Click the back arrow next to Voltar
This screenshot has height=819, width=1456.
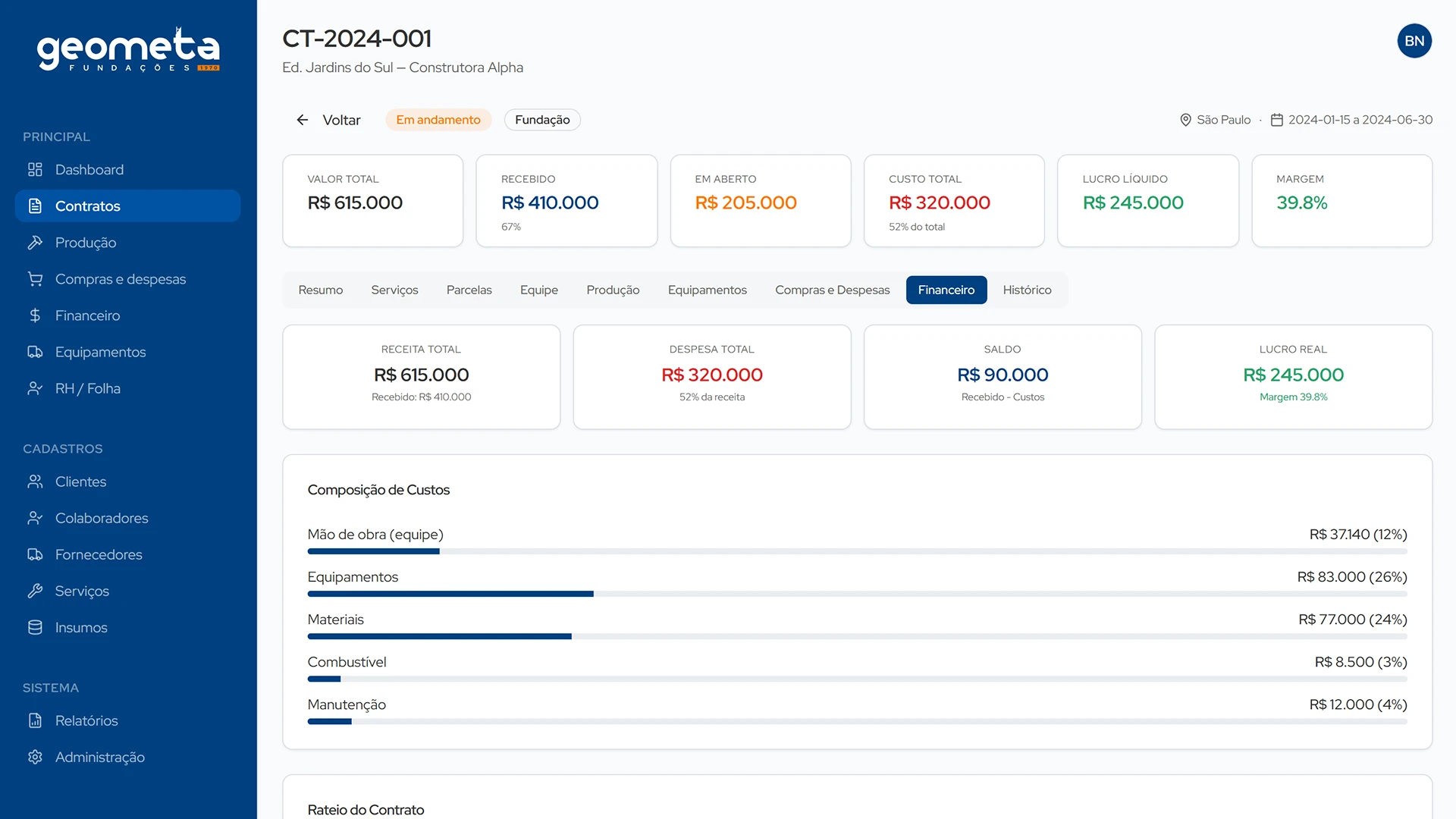tap(303, 120)
